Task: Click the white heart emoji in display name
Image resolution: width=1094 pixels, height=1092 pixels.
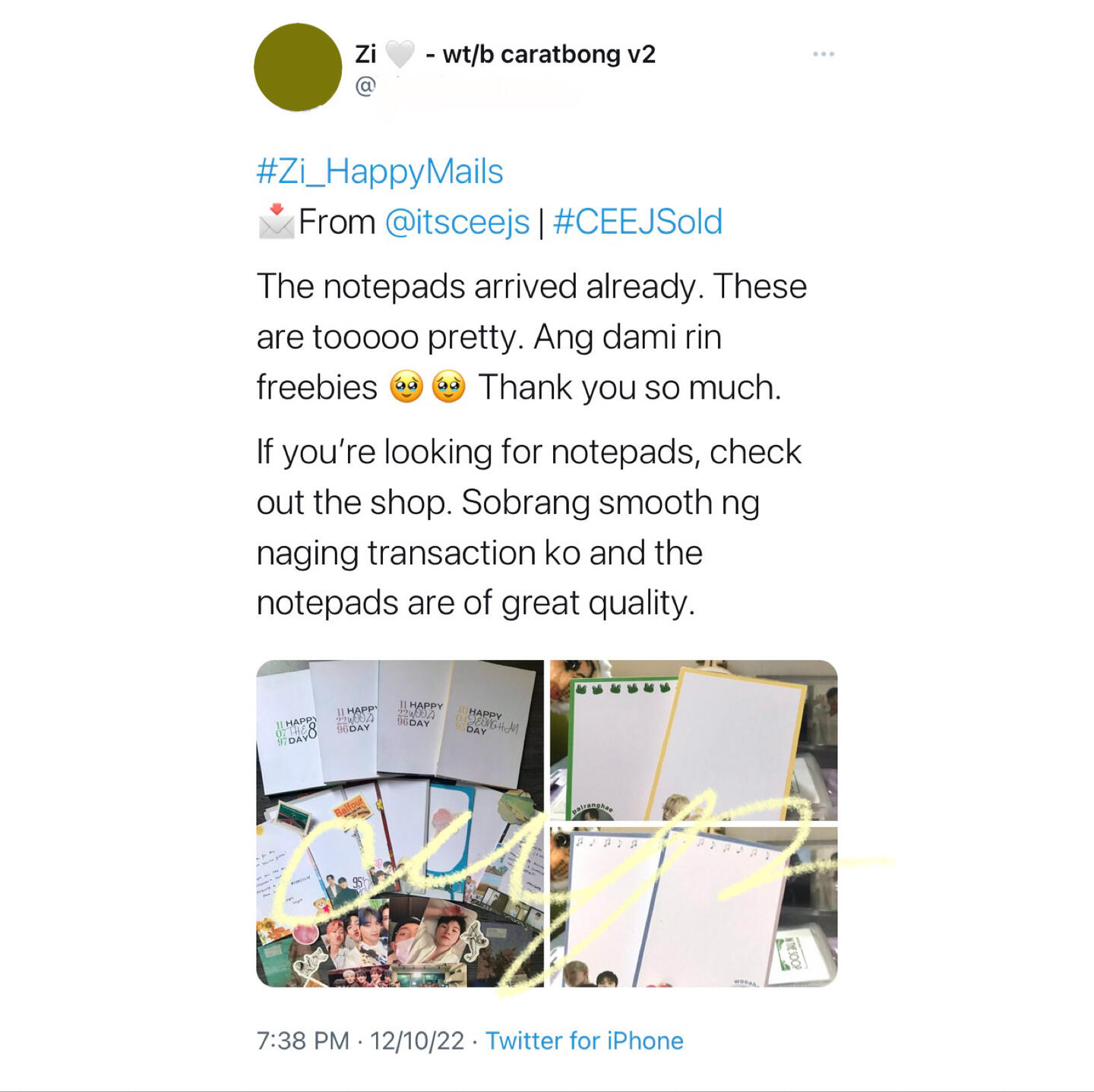Action: point(400,55)
